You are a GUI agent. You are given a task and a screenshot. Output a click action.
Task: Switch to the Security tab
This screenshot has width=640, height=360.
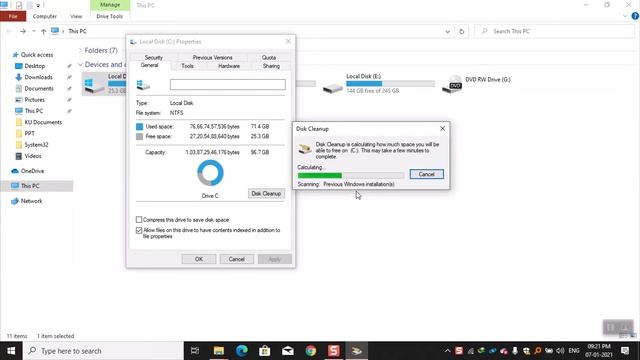point(153,58)
